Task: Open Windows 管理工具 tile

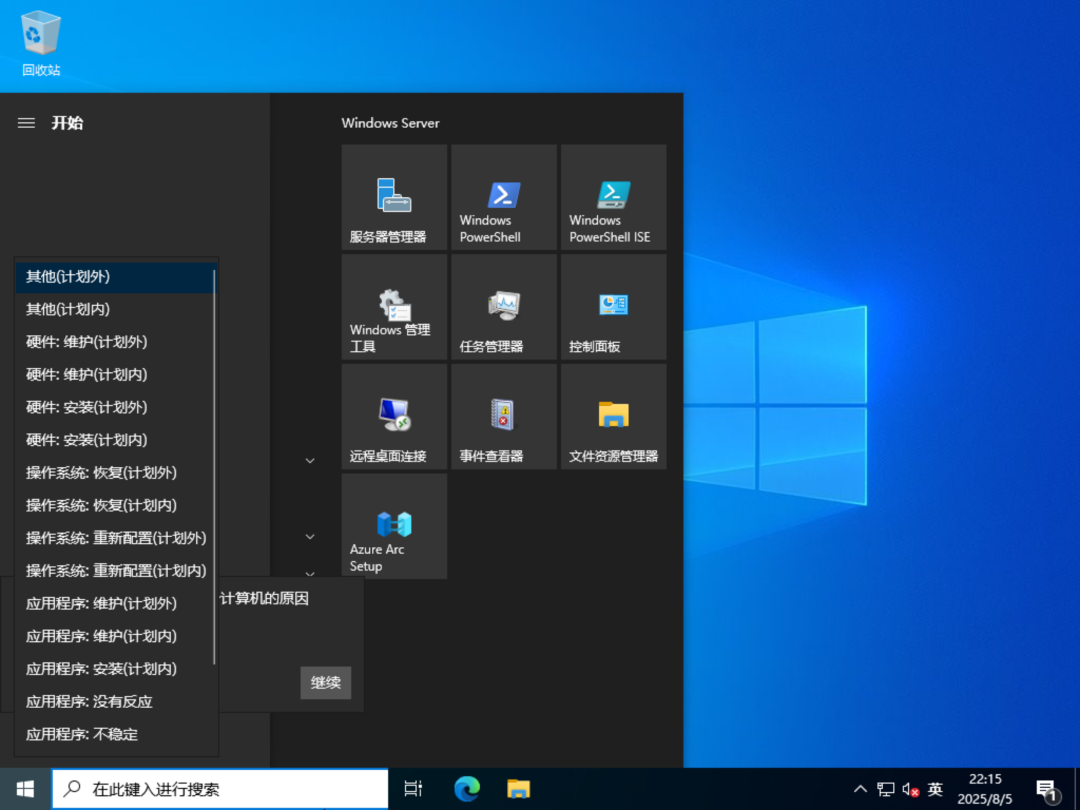Action: tap(393, 307)
